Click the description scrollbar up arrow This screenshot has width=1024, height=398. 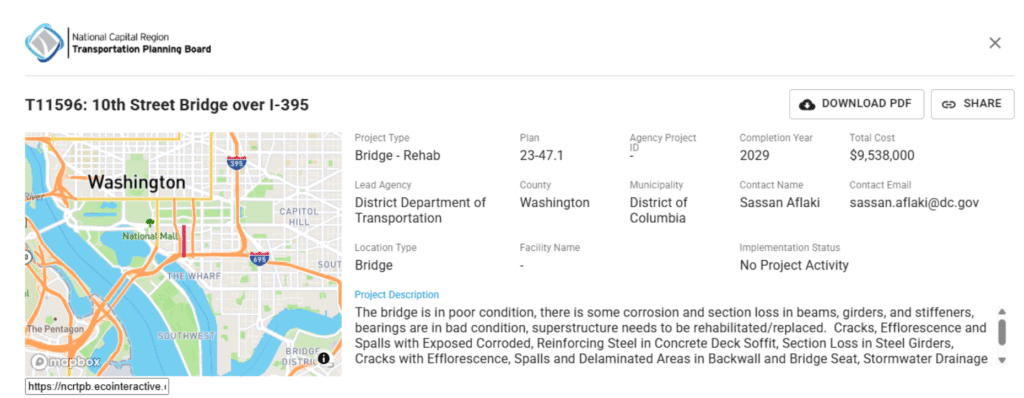(1002, 311)
